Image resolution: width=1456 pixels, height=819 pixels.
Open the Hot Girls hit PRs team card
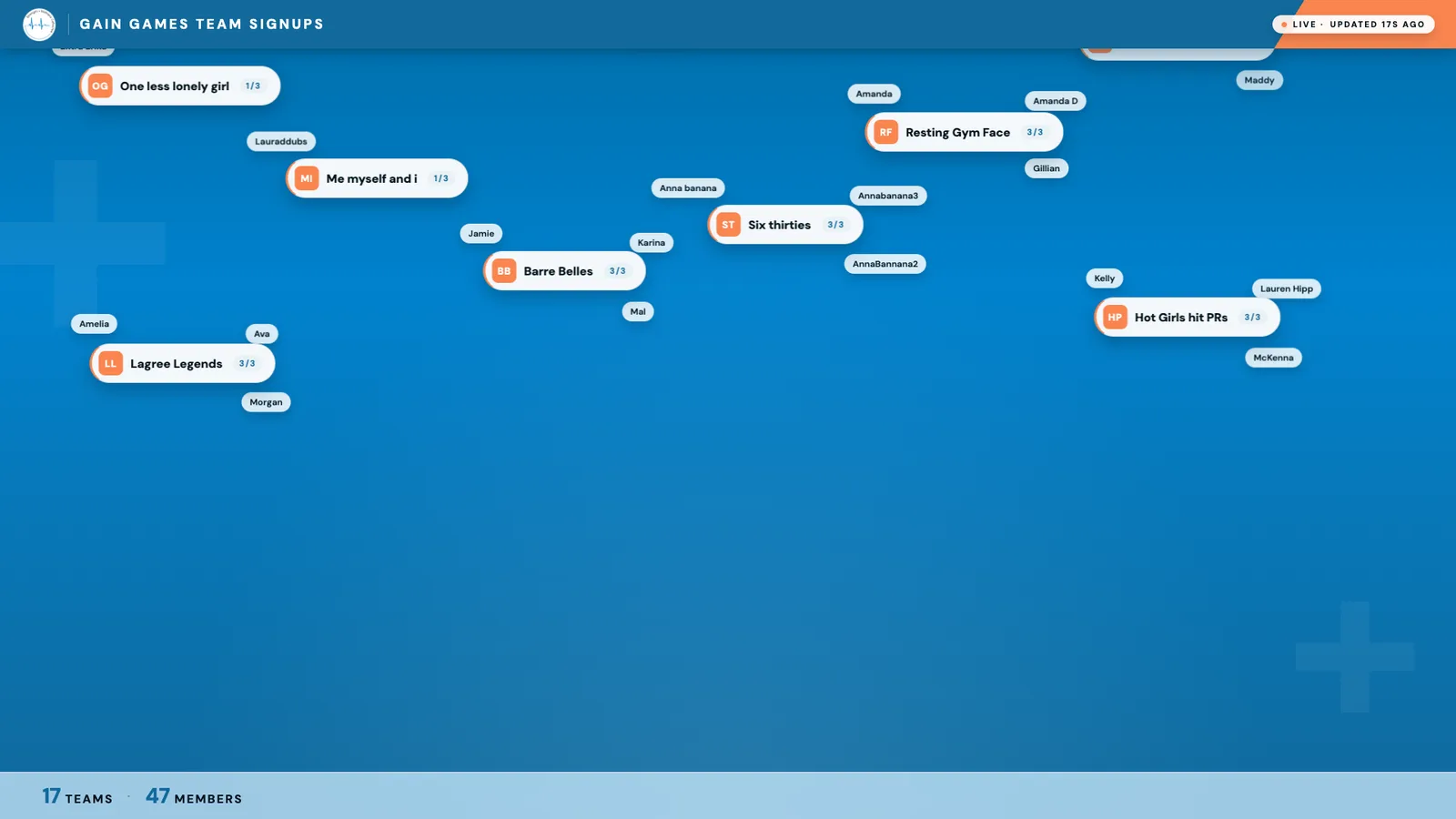click(x=1188, y=318)
